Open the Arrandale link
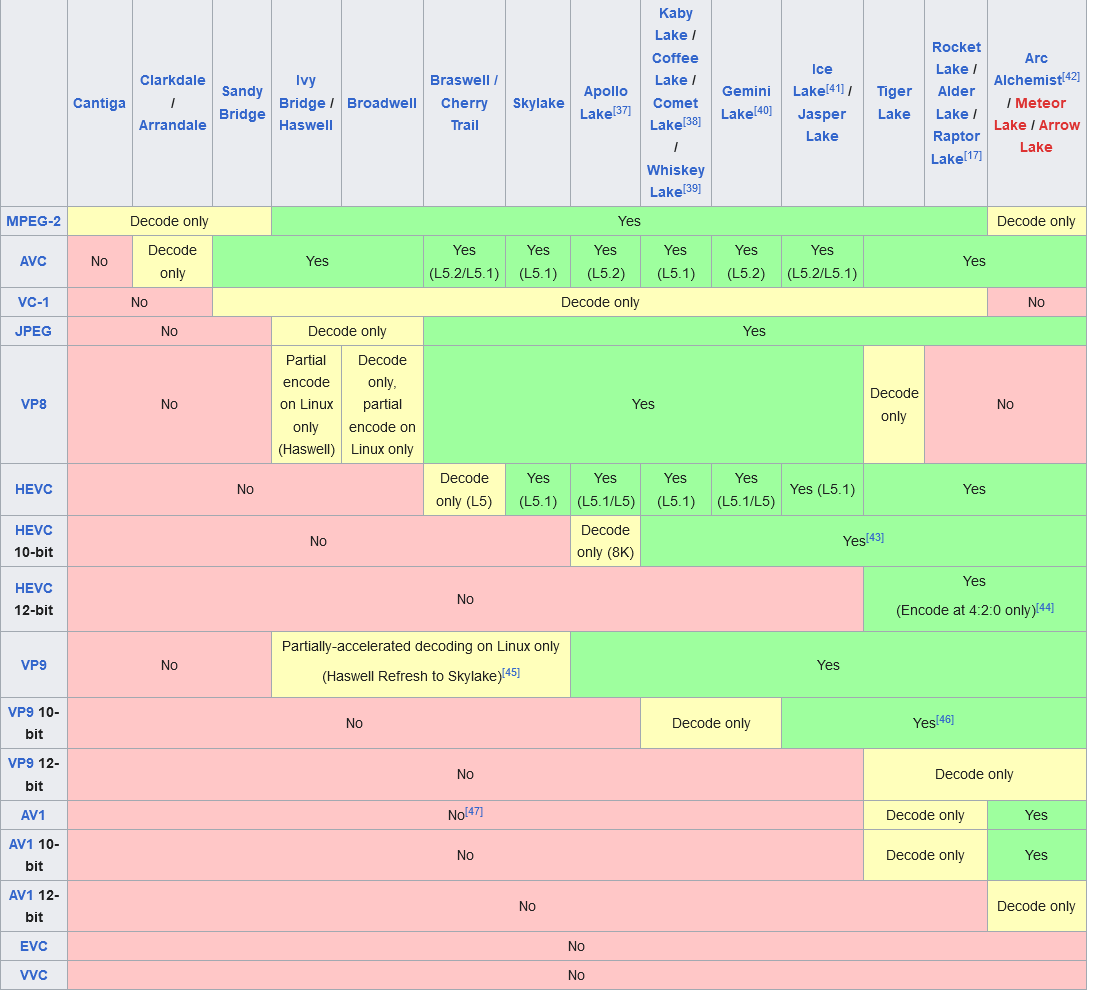Image resolution: width=1094 pixels, height=995 pixels. tap(172, 126)
